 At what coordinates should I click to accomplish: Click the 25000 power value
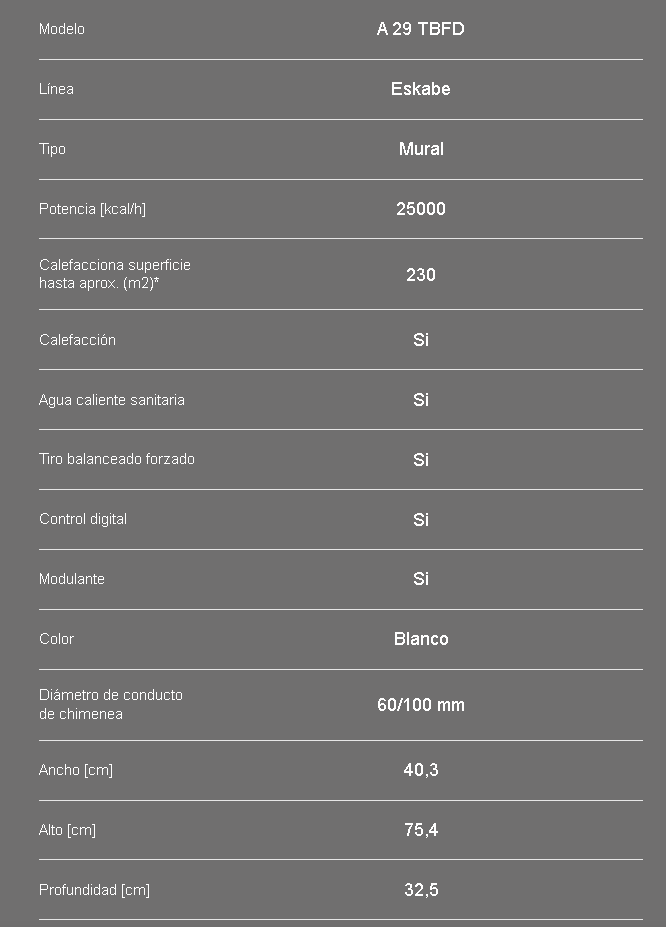tap(420, 209)
